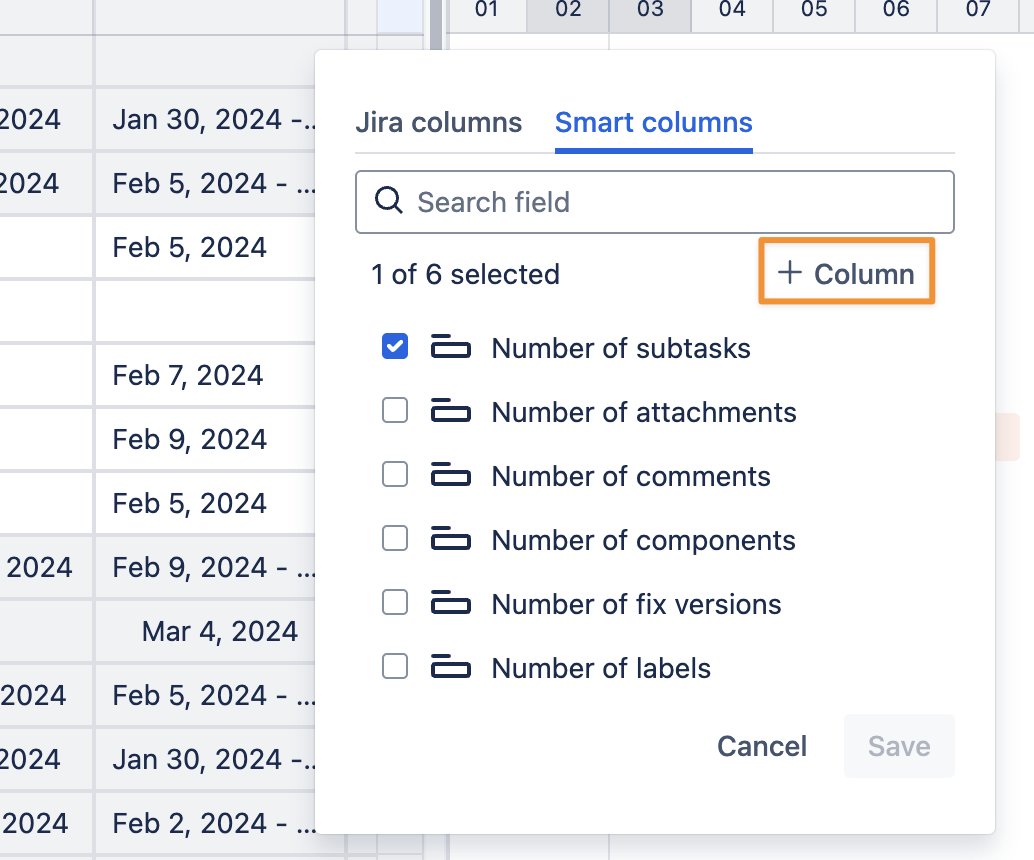Select the Mar 4, 2024 date cell
Screen dimensions: 1034x860
click(x=220, y=632)
